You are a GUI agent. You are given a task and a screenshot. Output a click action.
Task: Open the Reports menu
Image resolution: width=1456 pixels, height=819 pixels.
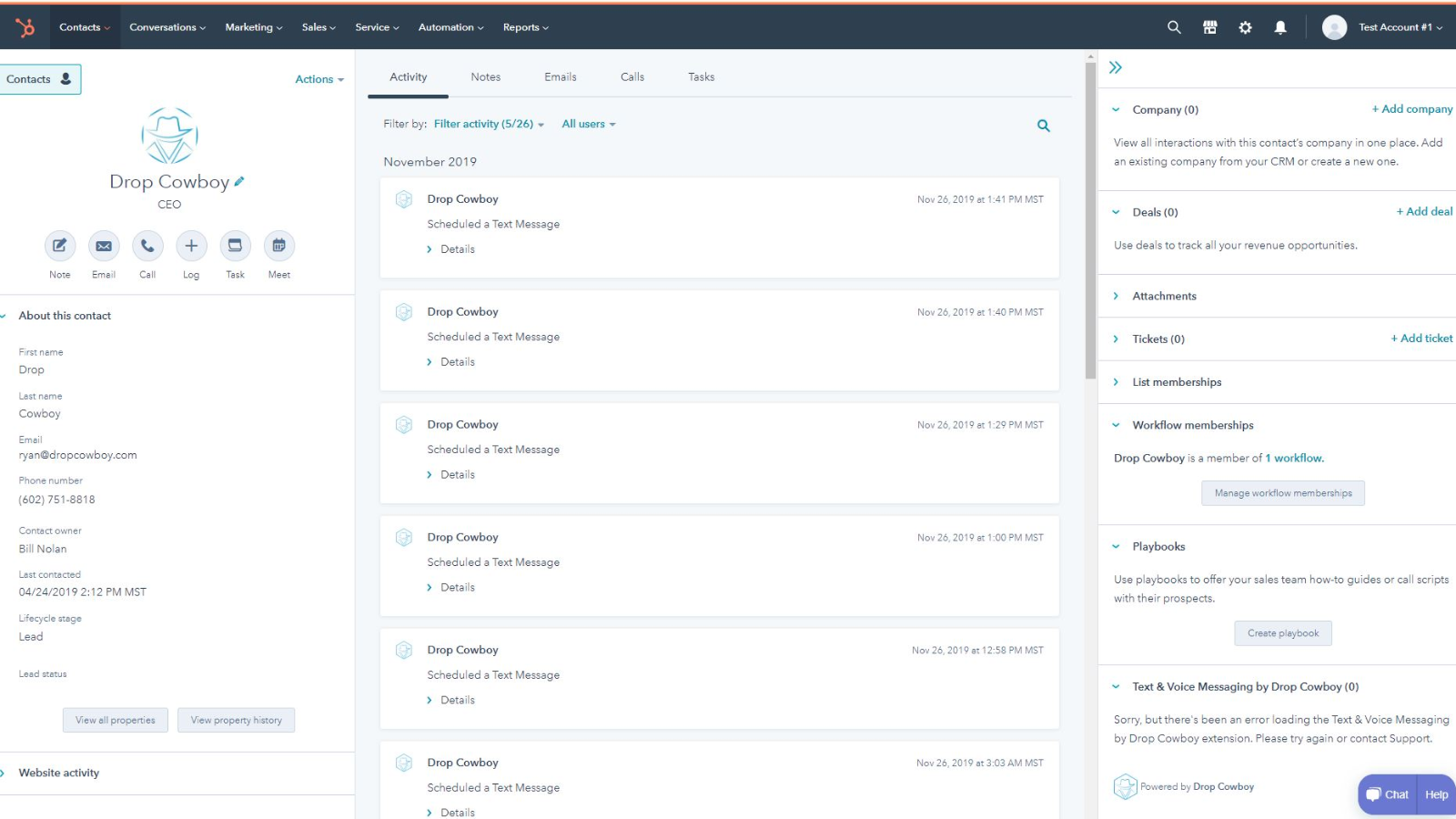click(525, 27)
